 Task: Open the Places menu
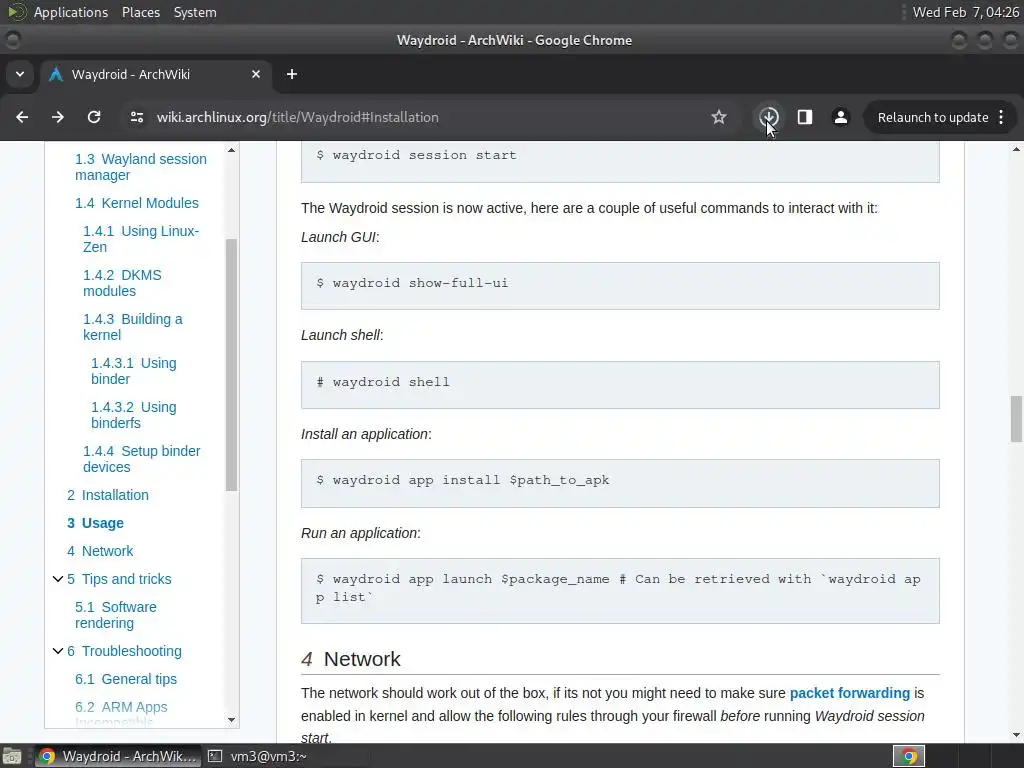(x=140, y=12)
